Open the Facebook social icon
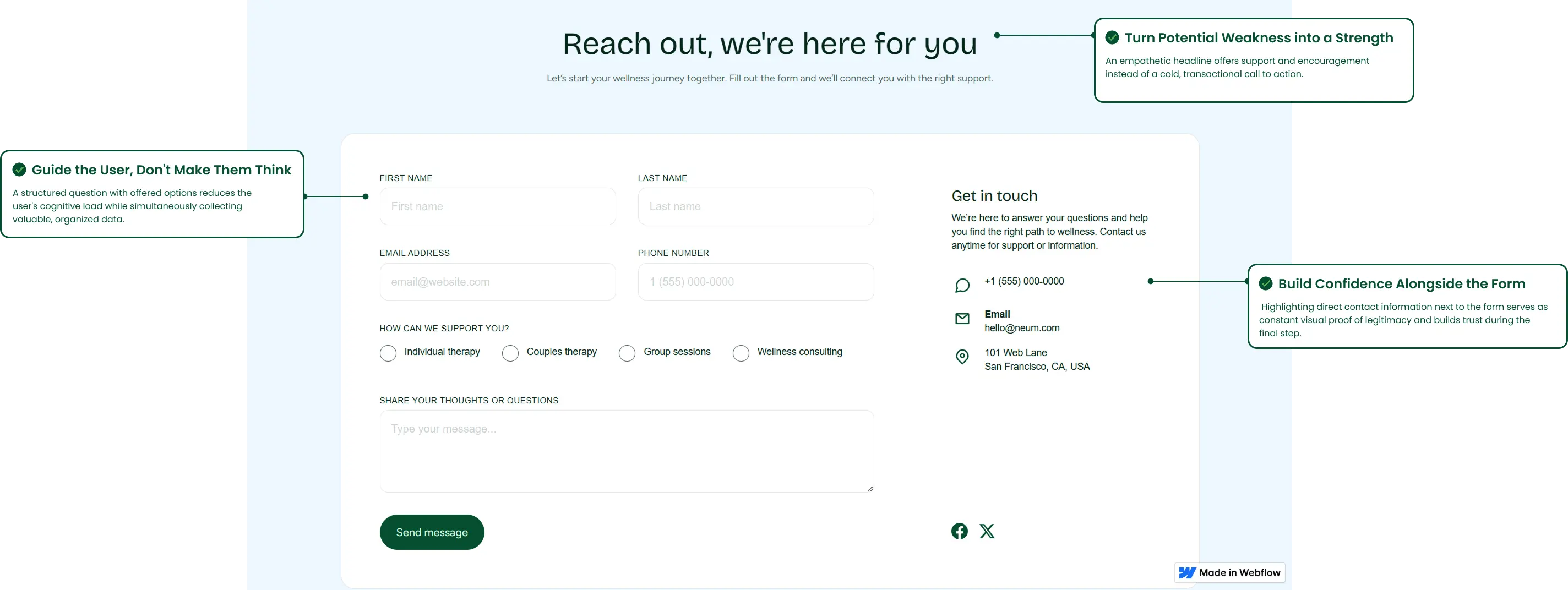 pyautogui.click(x=959, y=531)
